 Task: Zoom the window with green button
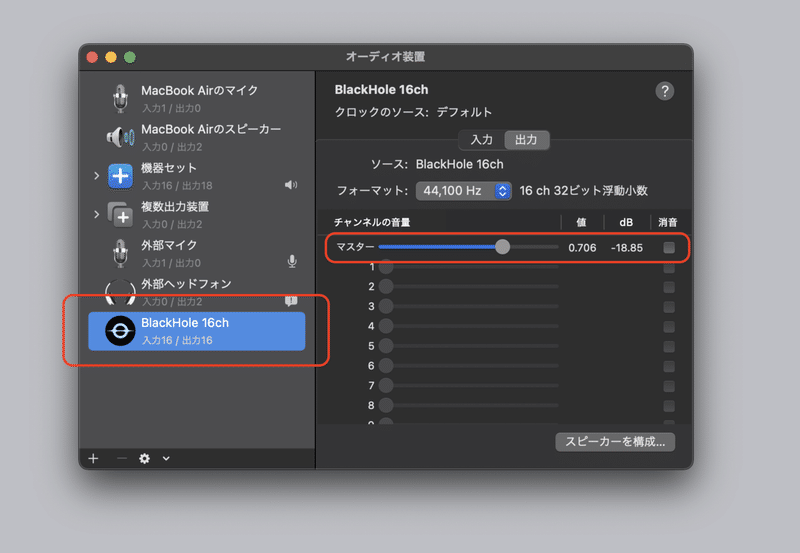tap(130, 57)
